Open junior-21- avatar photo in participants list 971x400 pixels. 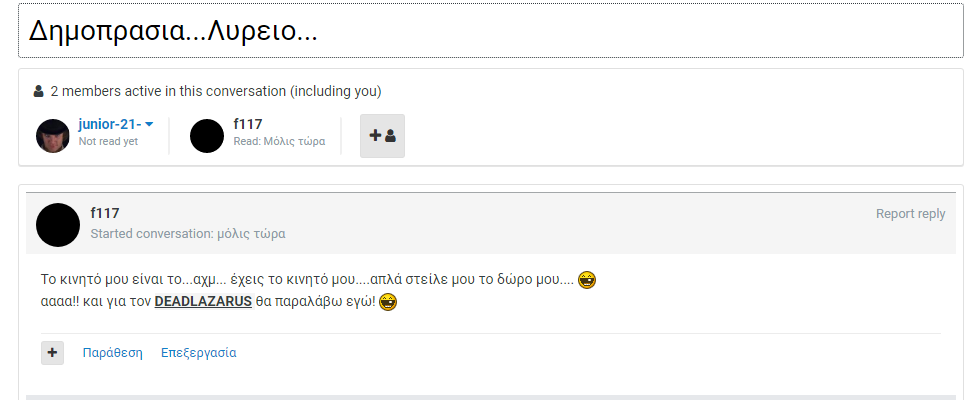pyautogui.click(x=53, y=136)
